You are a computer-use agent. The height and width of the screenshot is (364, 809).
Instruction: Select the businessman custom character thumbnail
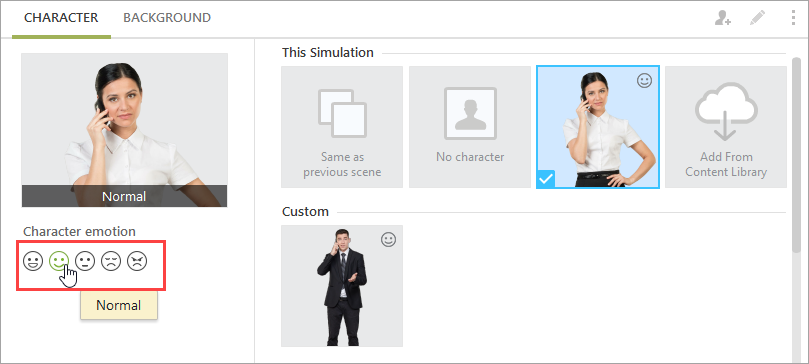tap(342, 286)
